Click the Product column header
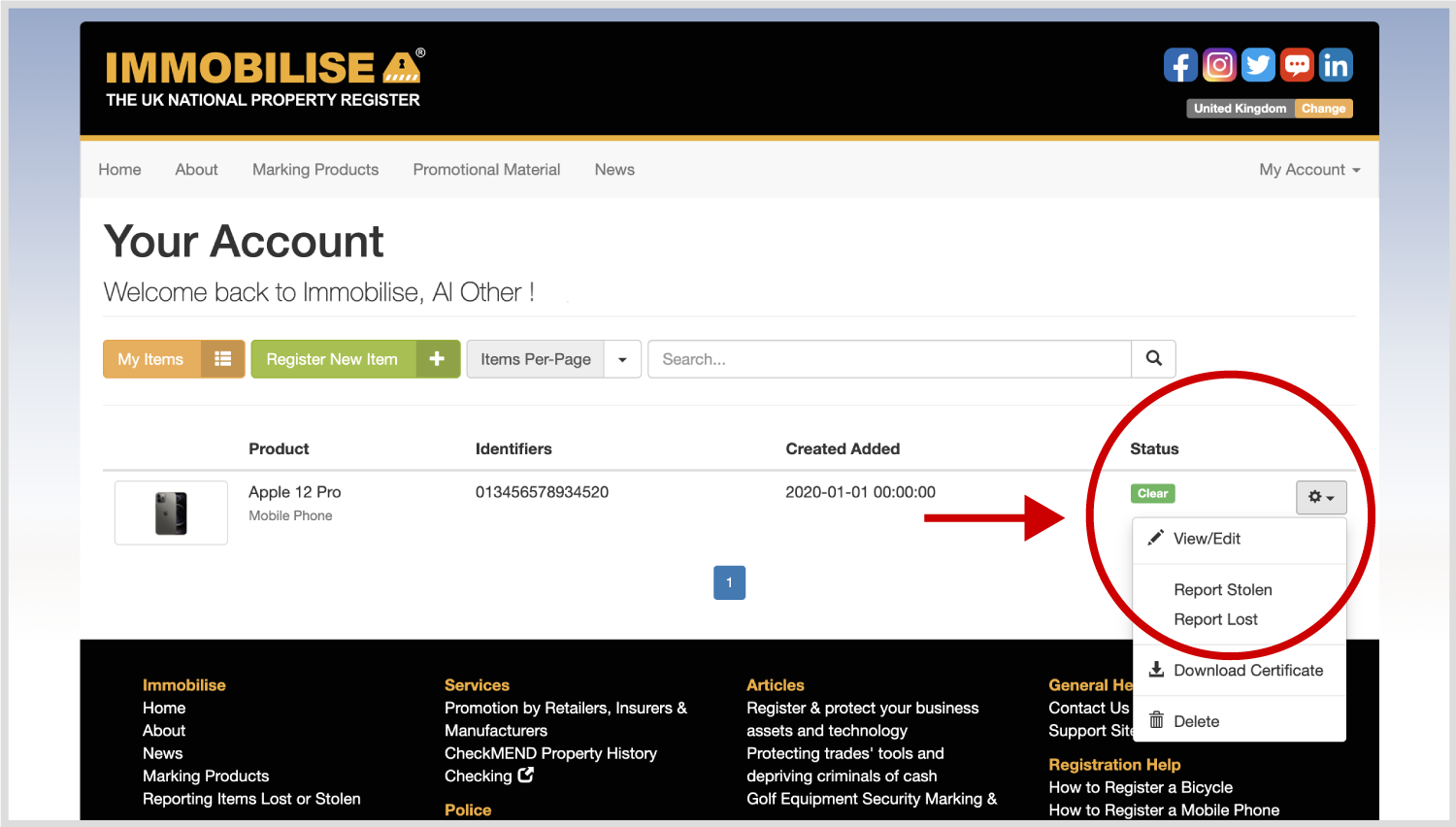The width and height of the screenshot is (1456, 827). [279, 448]
